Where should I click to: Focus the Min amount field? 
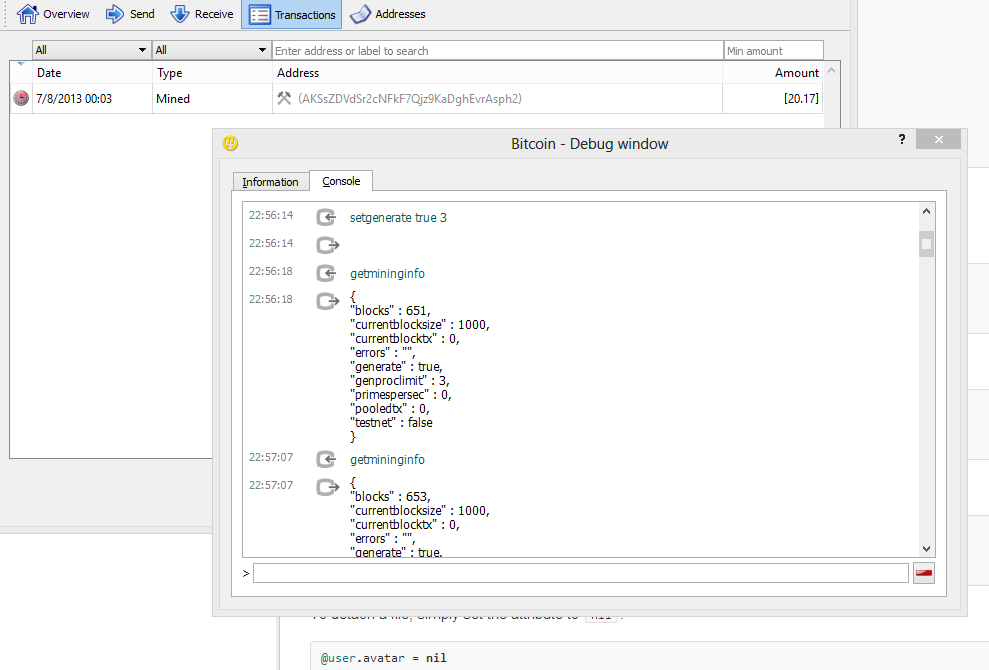pos(774,50)
